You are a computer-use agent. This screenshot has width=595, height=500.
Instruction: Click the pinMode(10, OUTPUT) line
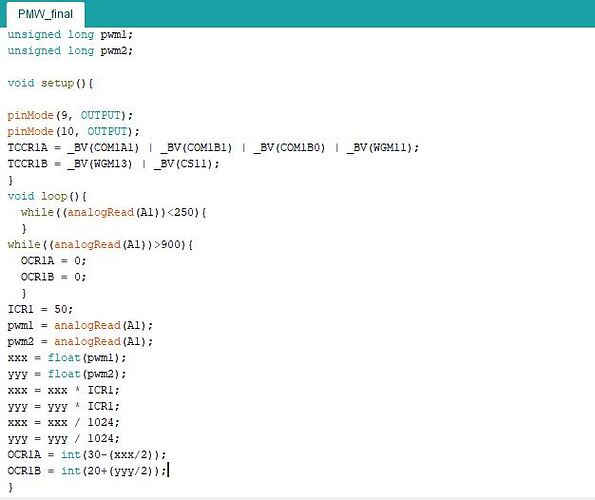[x=74, y=132]
